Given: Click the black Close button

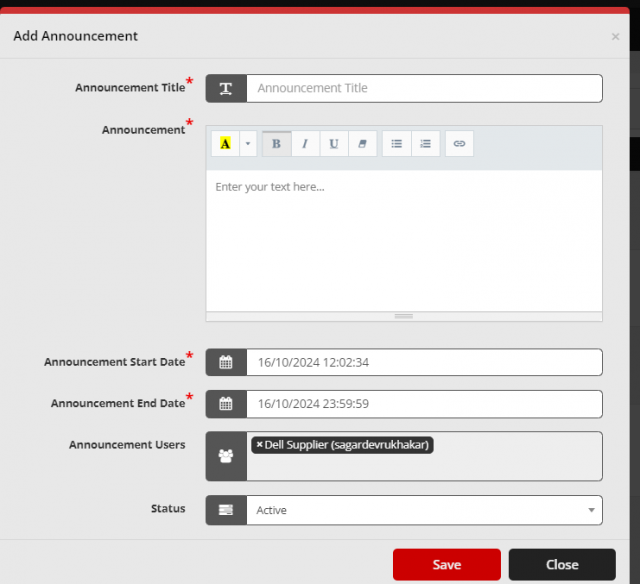Looking at the screenshot, I should 562,564.
